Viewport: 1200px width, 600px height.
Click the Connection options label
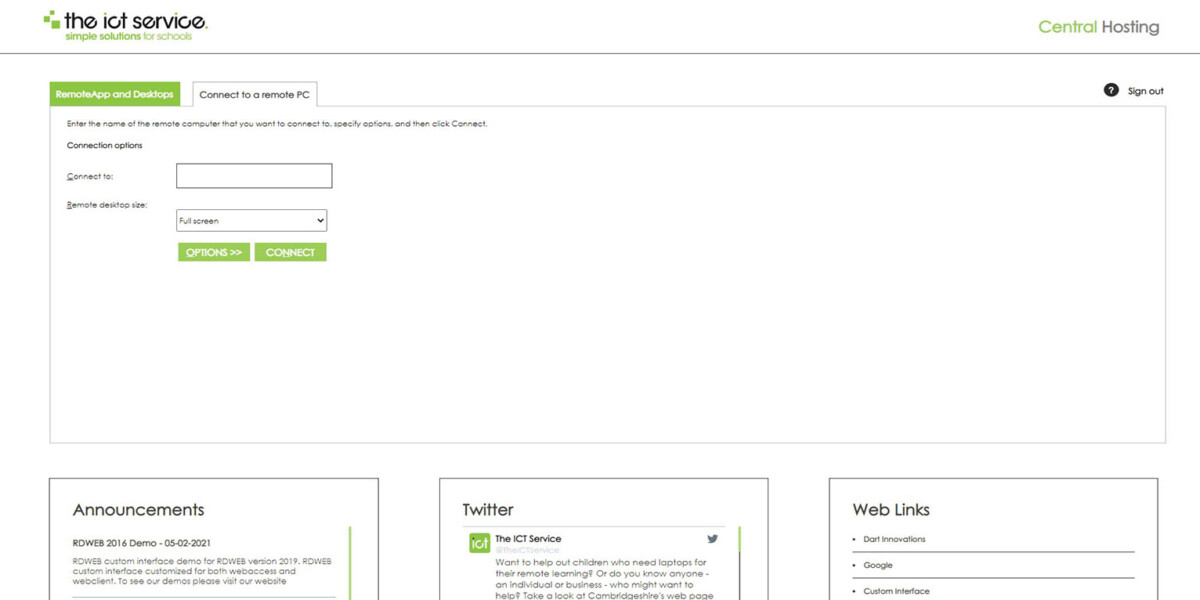[105, 146]
